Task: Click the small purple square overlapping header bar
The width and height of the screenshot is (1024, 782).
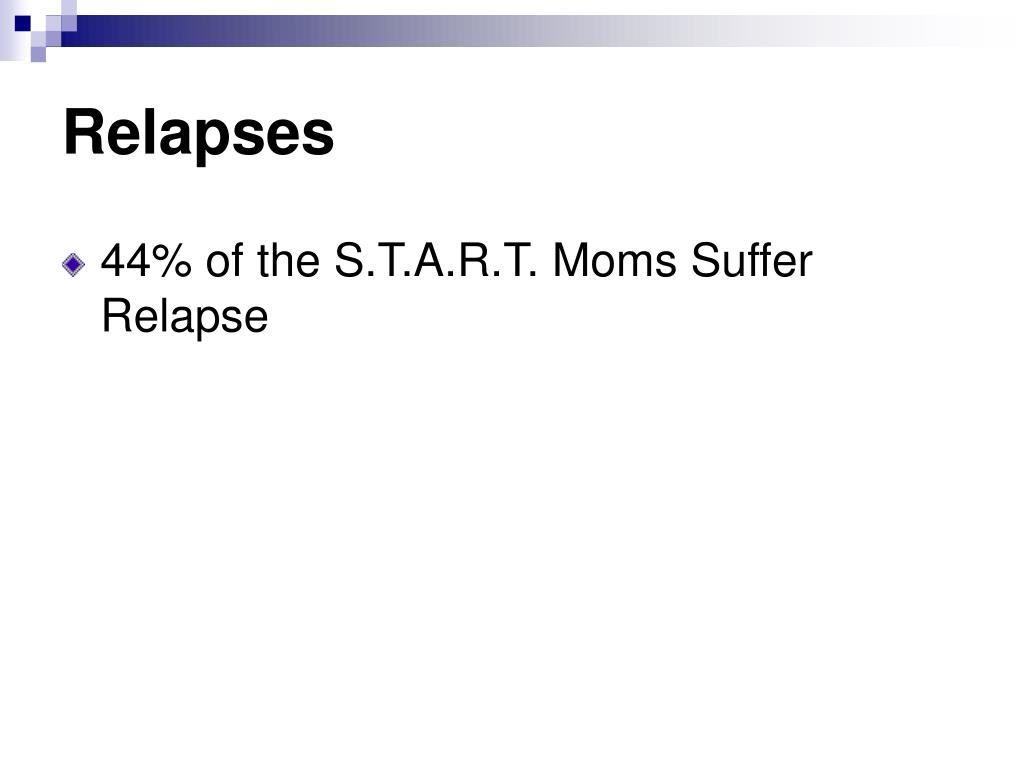Action: (x=54, y=39)
